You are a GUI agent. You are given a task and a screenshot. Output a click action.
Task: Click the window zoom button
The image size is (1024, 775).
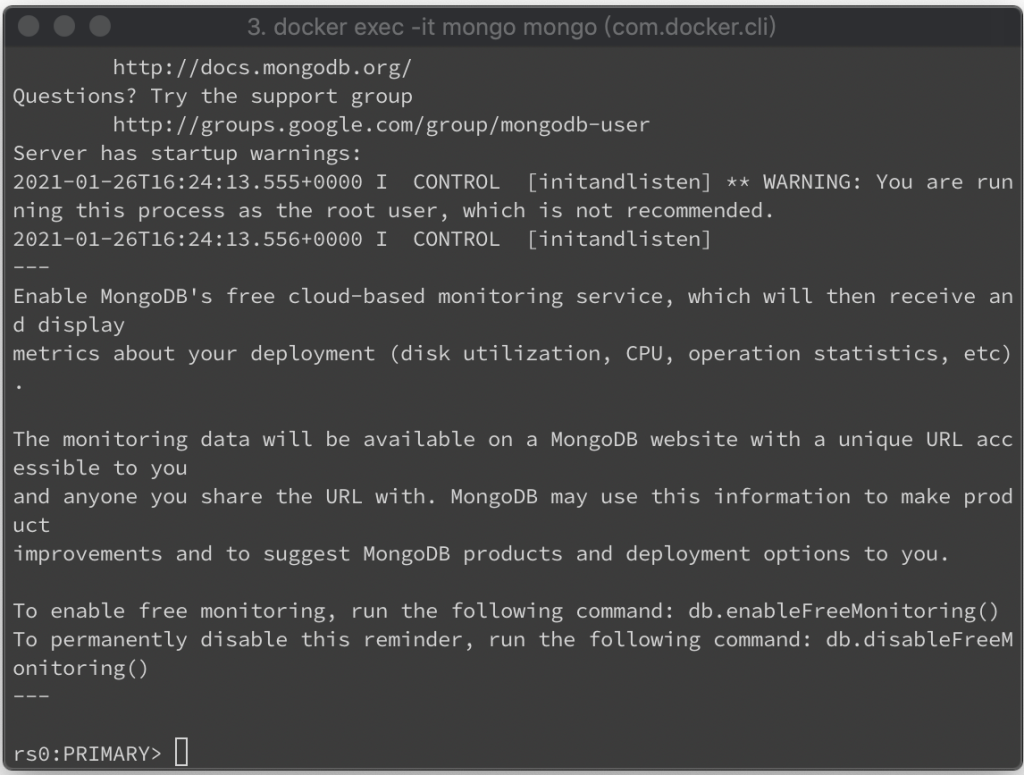tap(100, 26)
